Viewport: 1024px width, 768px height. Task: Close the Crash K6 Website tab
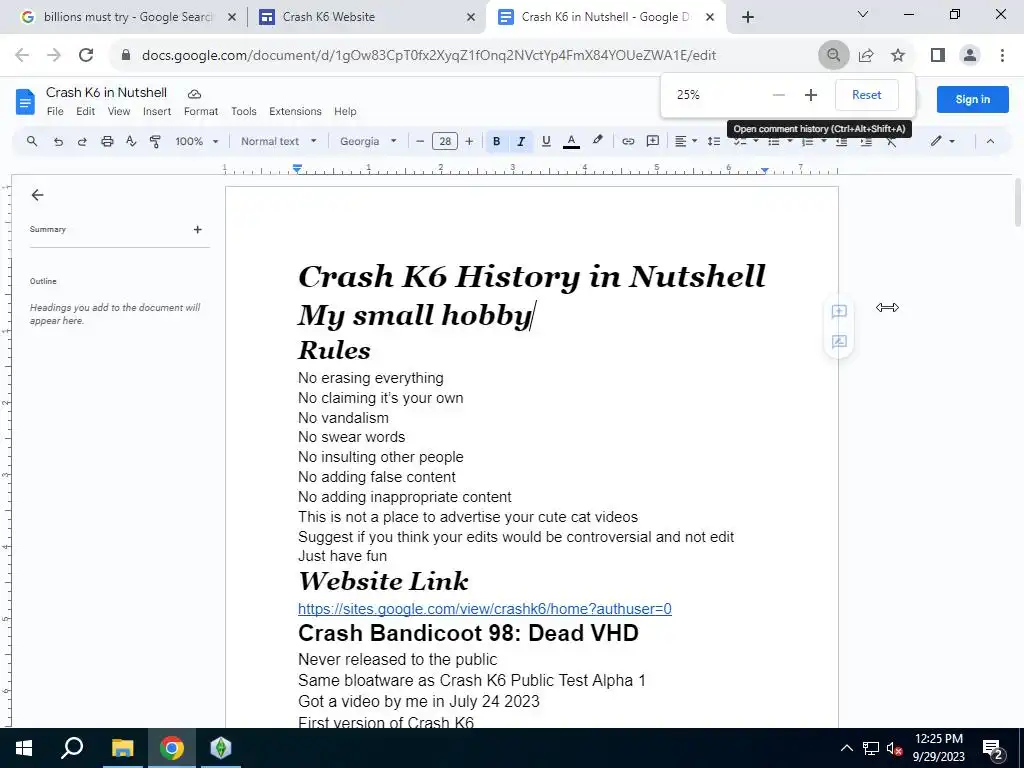tap(471, 18)
